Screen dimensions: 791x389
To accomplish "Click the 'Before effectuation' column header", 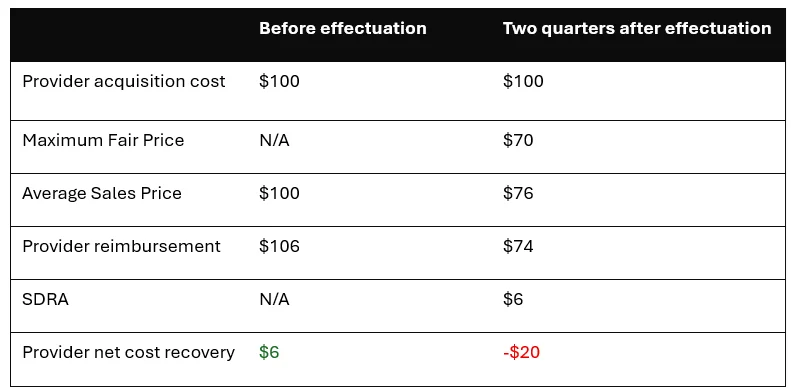I will 343,28.
